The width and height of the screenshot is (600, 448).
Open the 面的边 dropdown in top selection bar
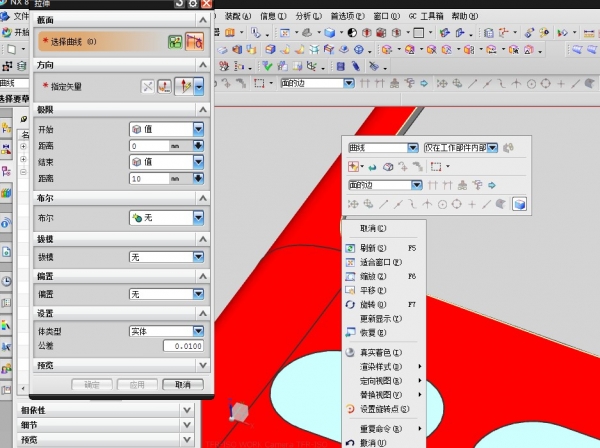(317, 83)
